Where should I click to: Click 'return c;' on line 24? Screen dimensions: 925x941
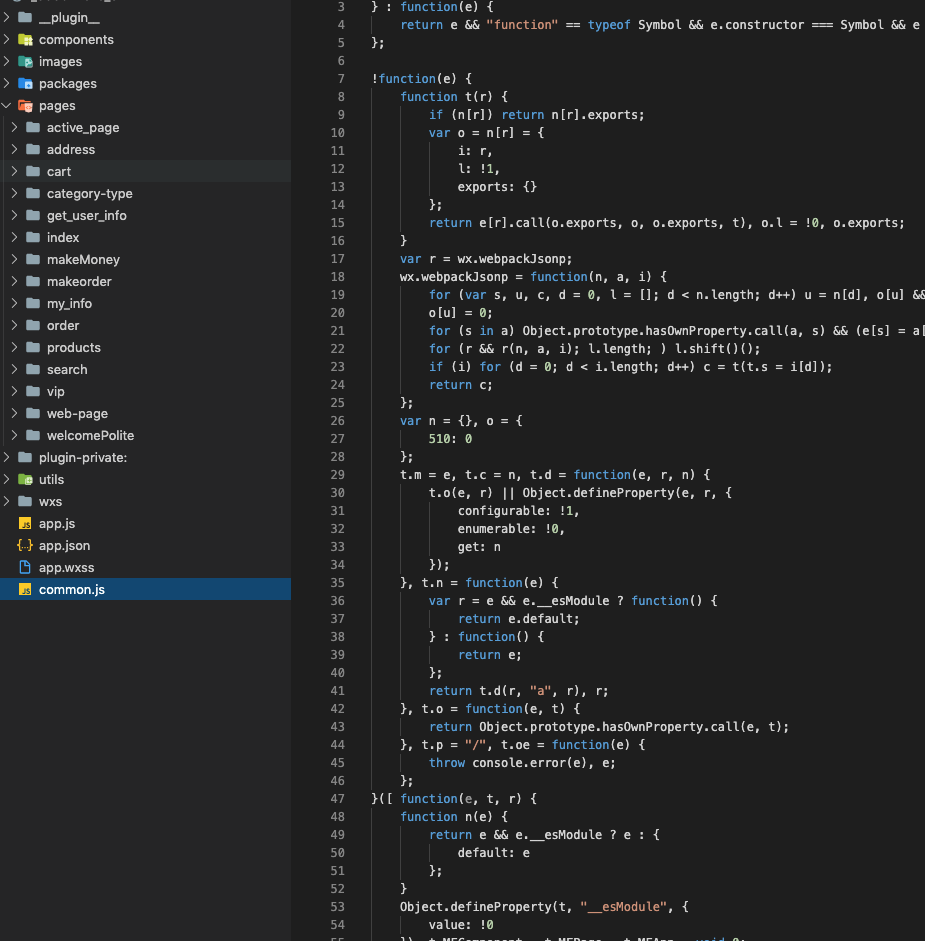(x=461, y=385)
